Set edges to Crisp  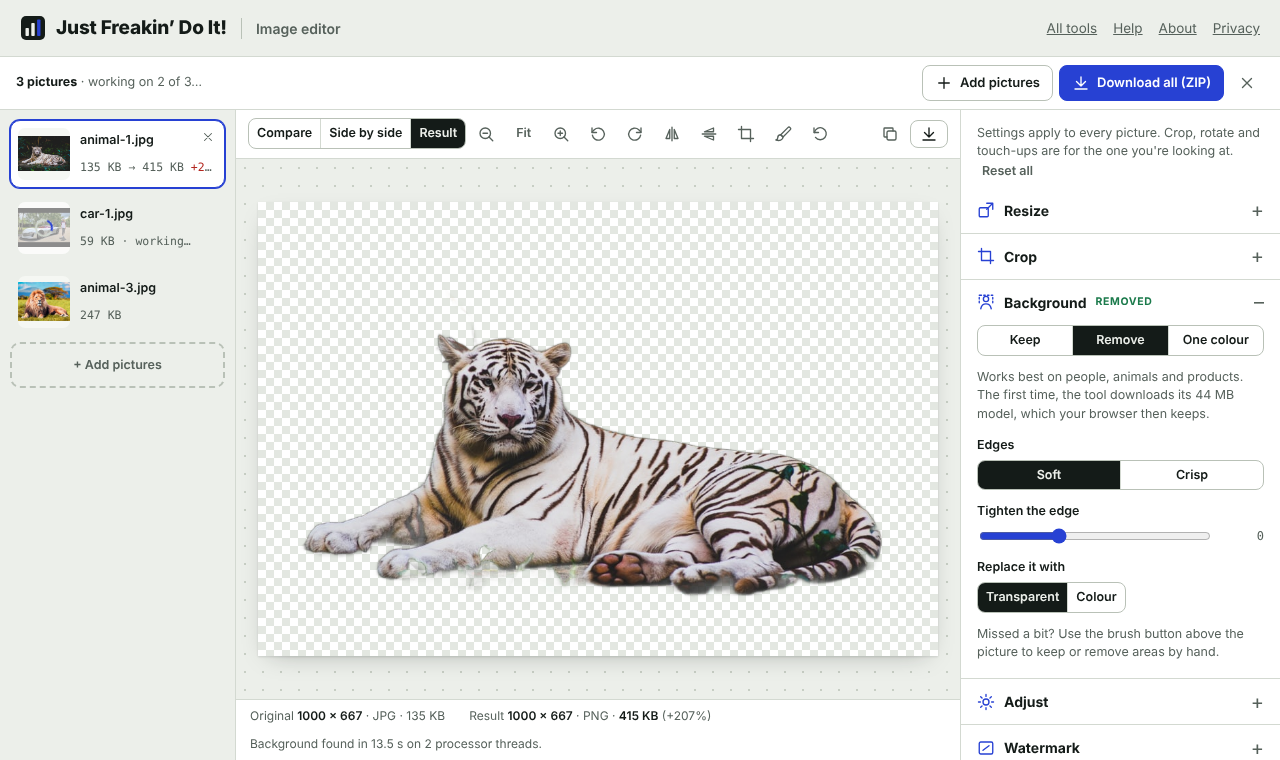[x=1192, y=475]
